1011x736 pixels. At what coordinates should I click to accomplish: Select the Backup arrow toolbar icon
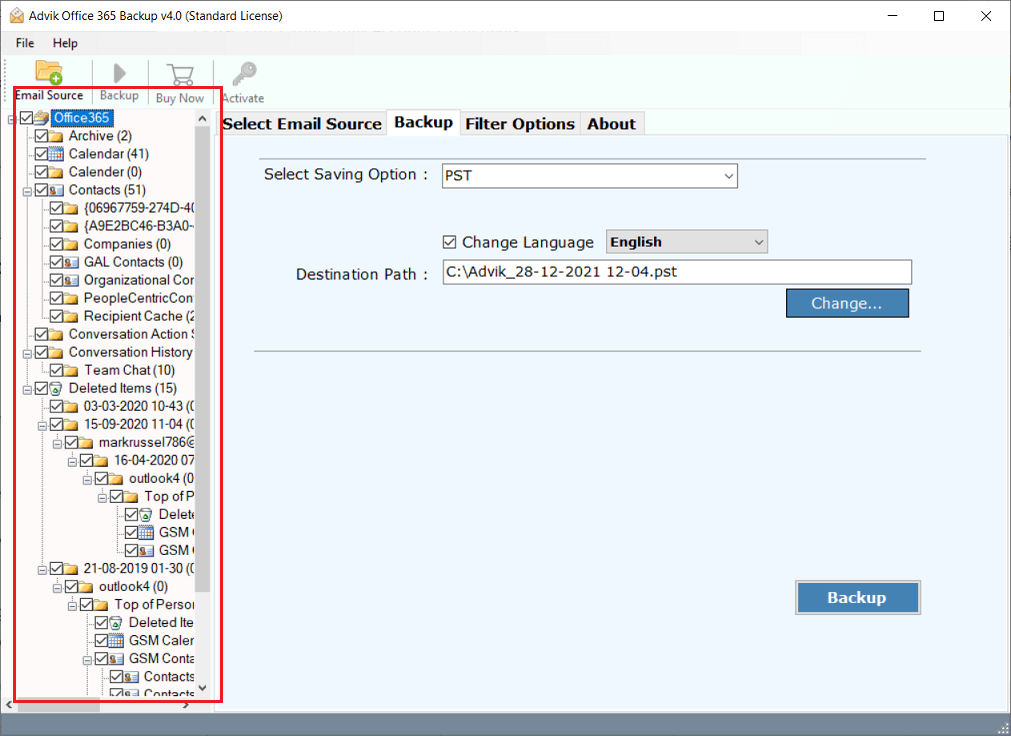[x=118, y=70]
